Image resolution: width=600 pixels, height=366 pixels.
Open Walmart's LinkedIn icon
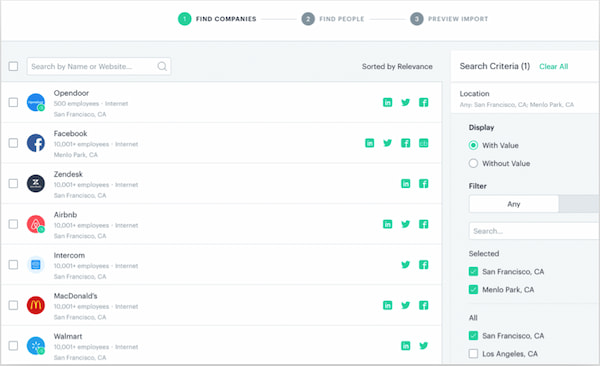(x=405, y=346)
